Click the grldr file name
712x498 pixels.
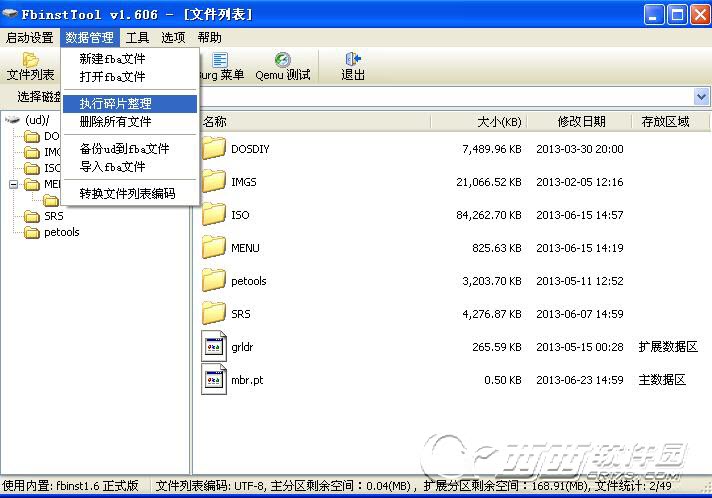point(242,347)
